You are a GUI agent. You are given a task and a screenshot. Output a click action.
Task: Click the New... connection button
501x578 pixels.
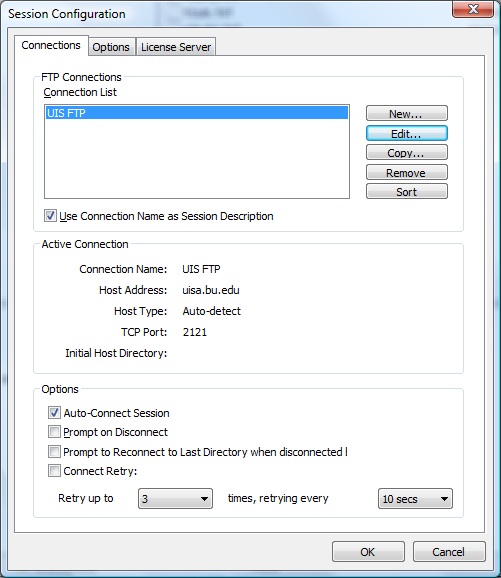(407, 114)
